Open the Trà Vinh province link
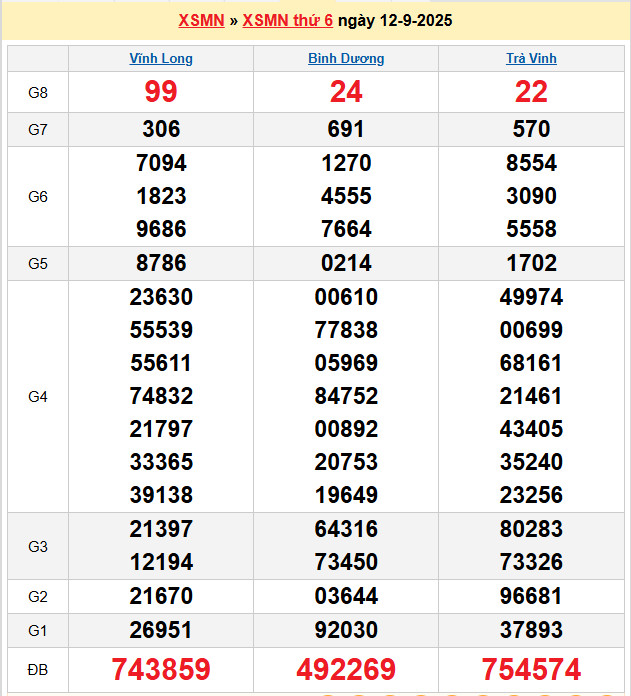The height and width of the screenshot is (696, 631). click(x=531, y=59)
